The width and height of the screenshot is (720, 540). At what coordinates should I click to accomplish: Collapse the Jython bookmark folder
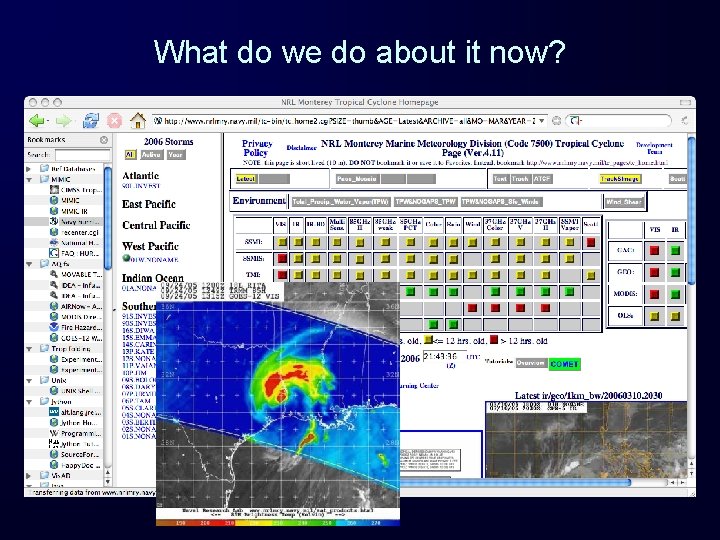tap(29, 402)
